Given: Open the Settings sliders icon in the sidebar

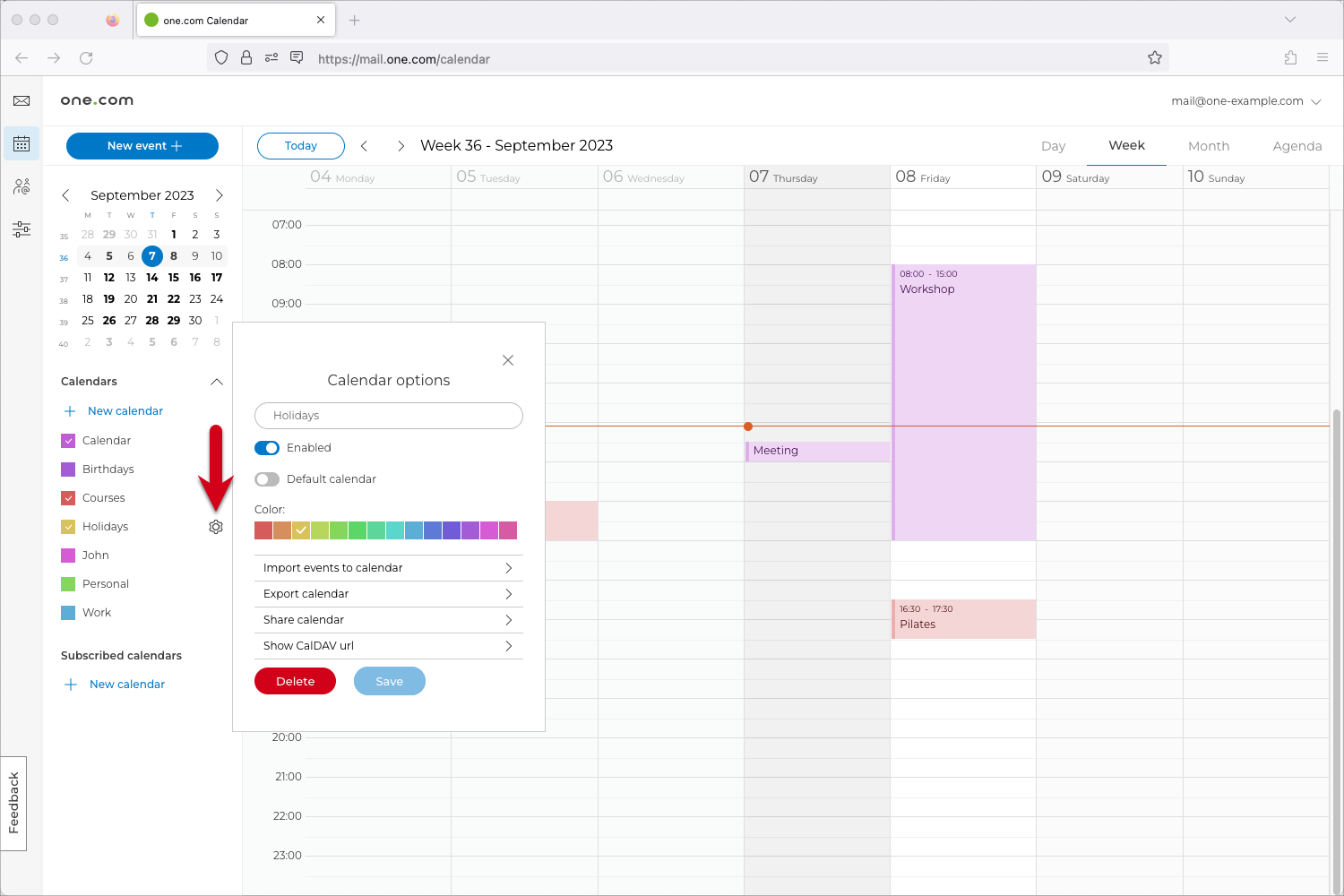Looking at the screenshot, I should point(21,229).
